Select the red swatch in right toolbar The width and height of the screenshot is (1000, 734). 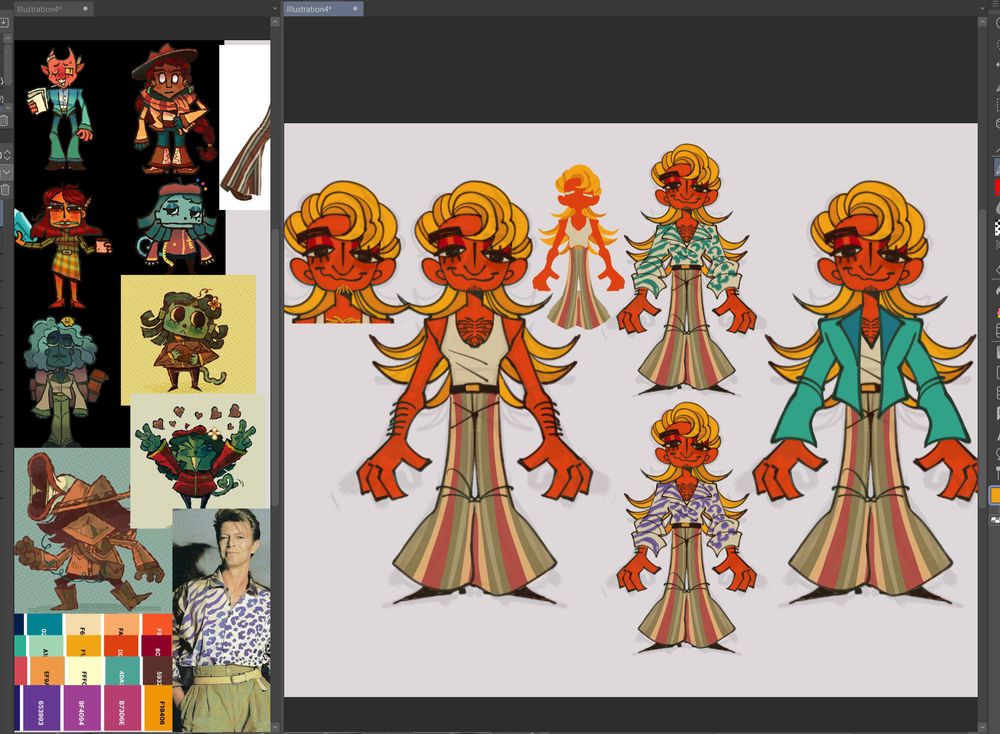(x=996, y=187)
